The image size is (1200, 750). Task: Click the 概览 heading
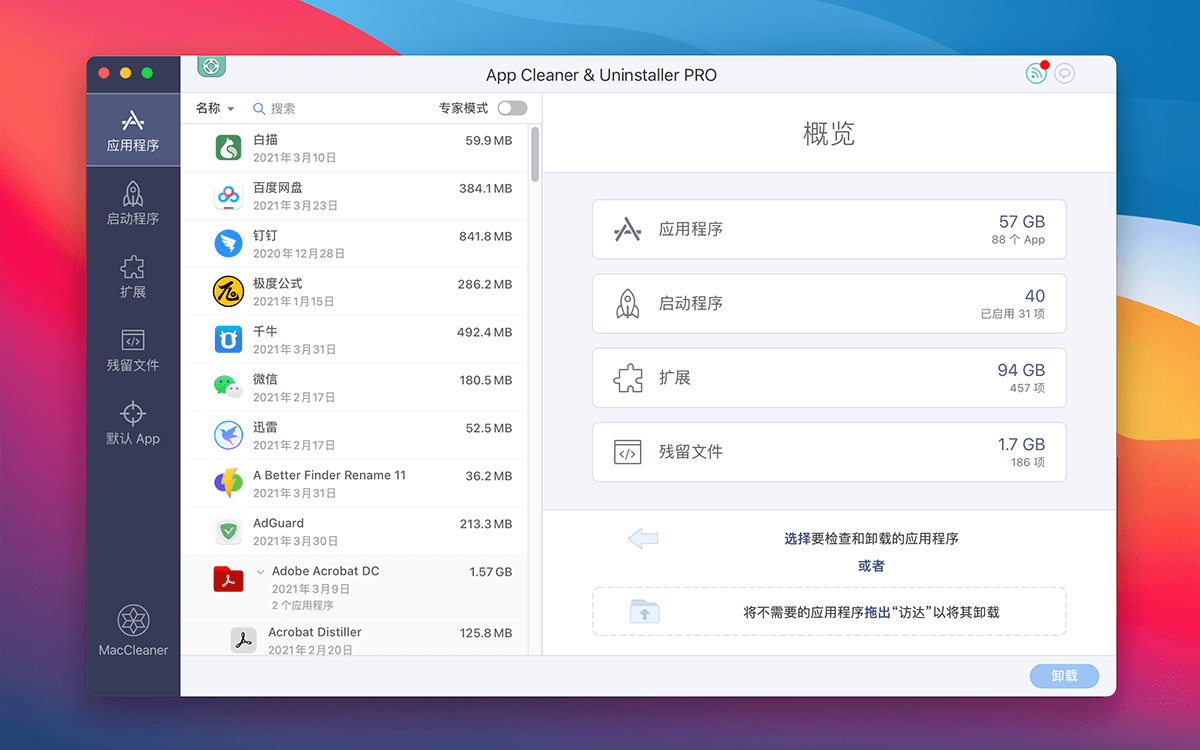(x=829, y=134)
